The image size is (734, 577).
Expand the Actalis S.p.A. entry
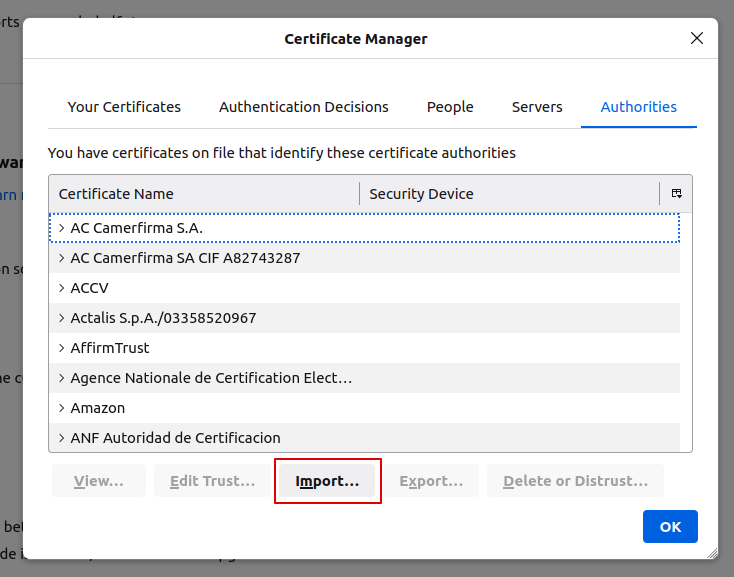pos(62,318)
